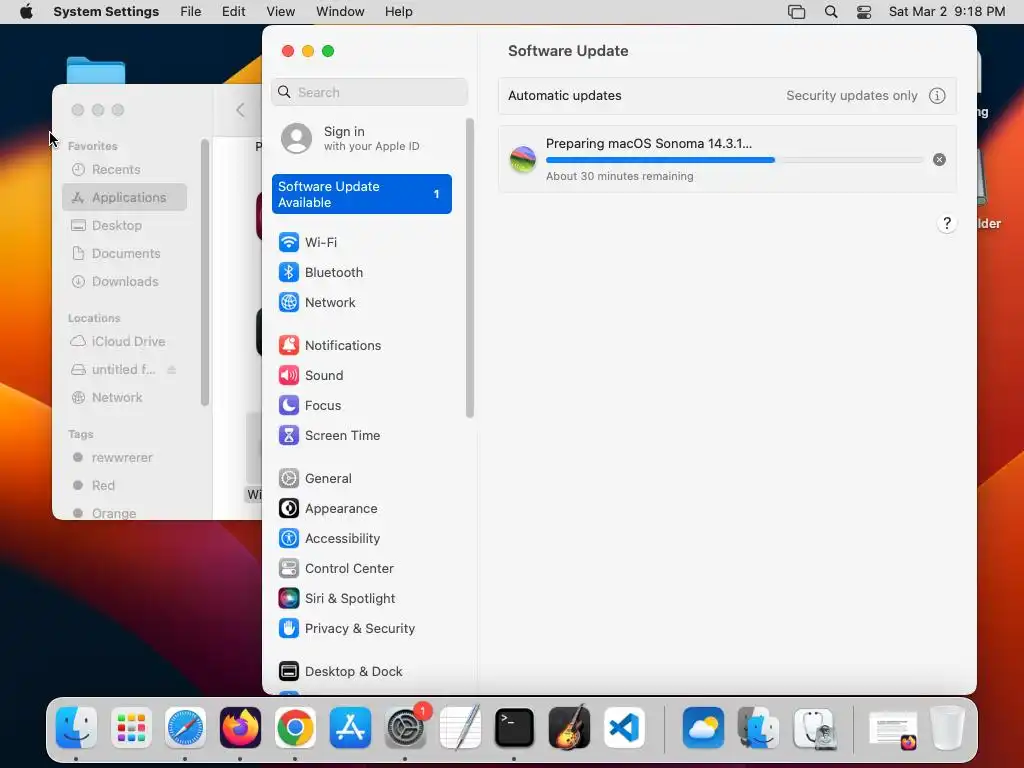Viewport: 1024px width, 768px height.
Task: Open Migration Assistant from the Dock
Action: [758, 728]
